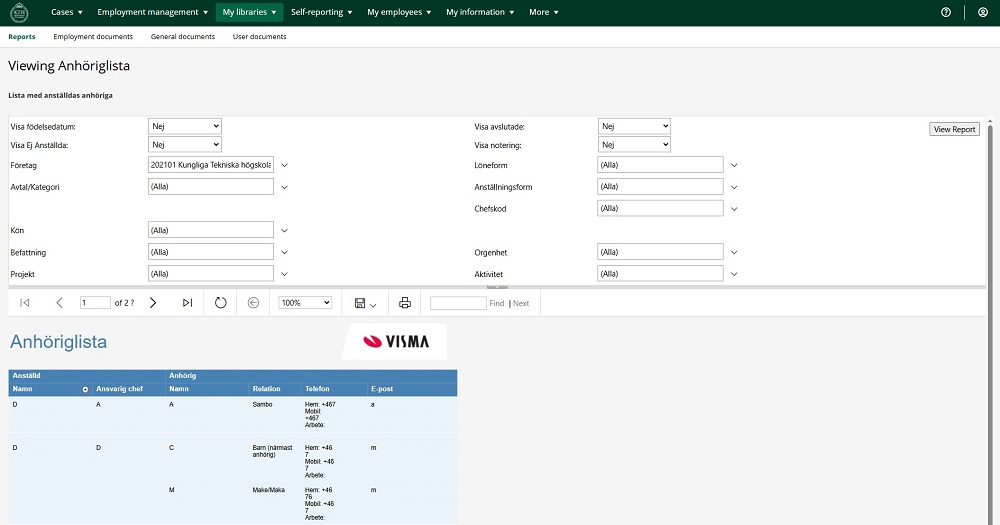Click the page number input field
The height and width of the screenshot is (525, 1000).
coord(96,303)
